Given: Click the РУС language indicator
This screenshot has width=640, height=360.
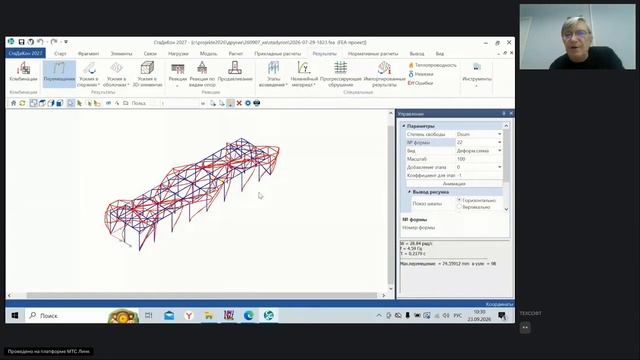Looking at the screenshot, I should [458, 316].
